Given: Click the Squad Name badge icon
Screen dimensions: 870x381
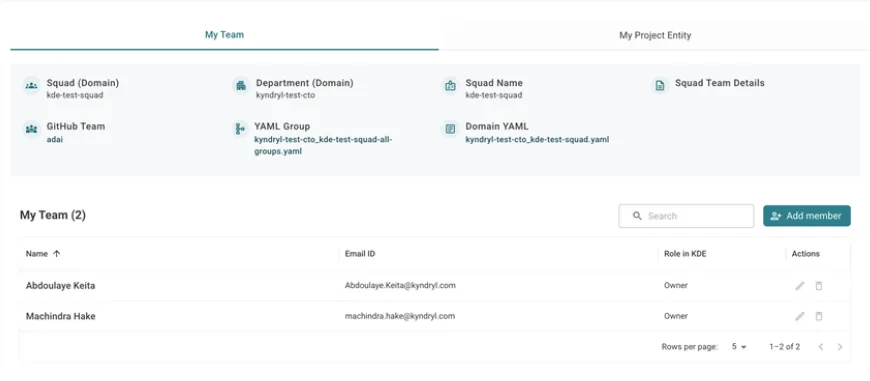Looking at the screenshot, I should (450, 85).
